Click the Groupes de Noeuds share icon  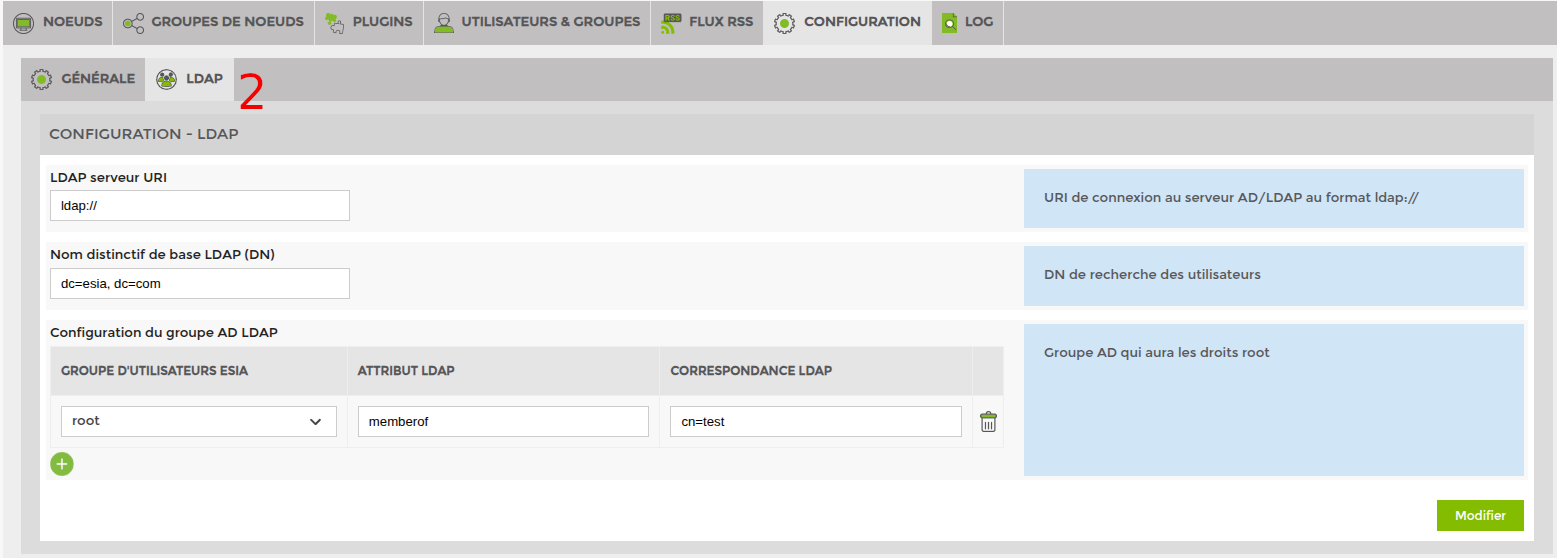(133, 22)
